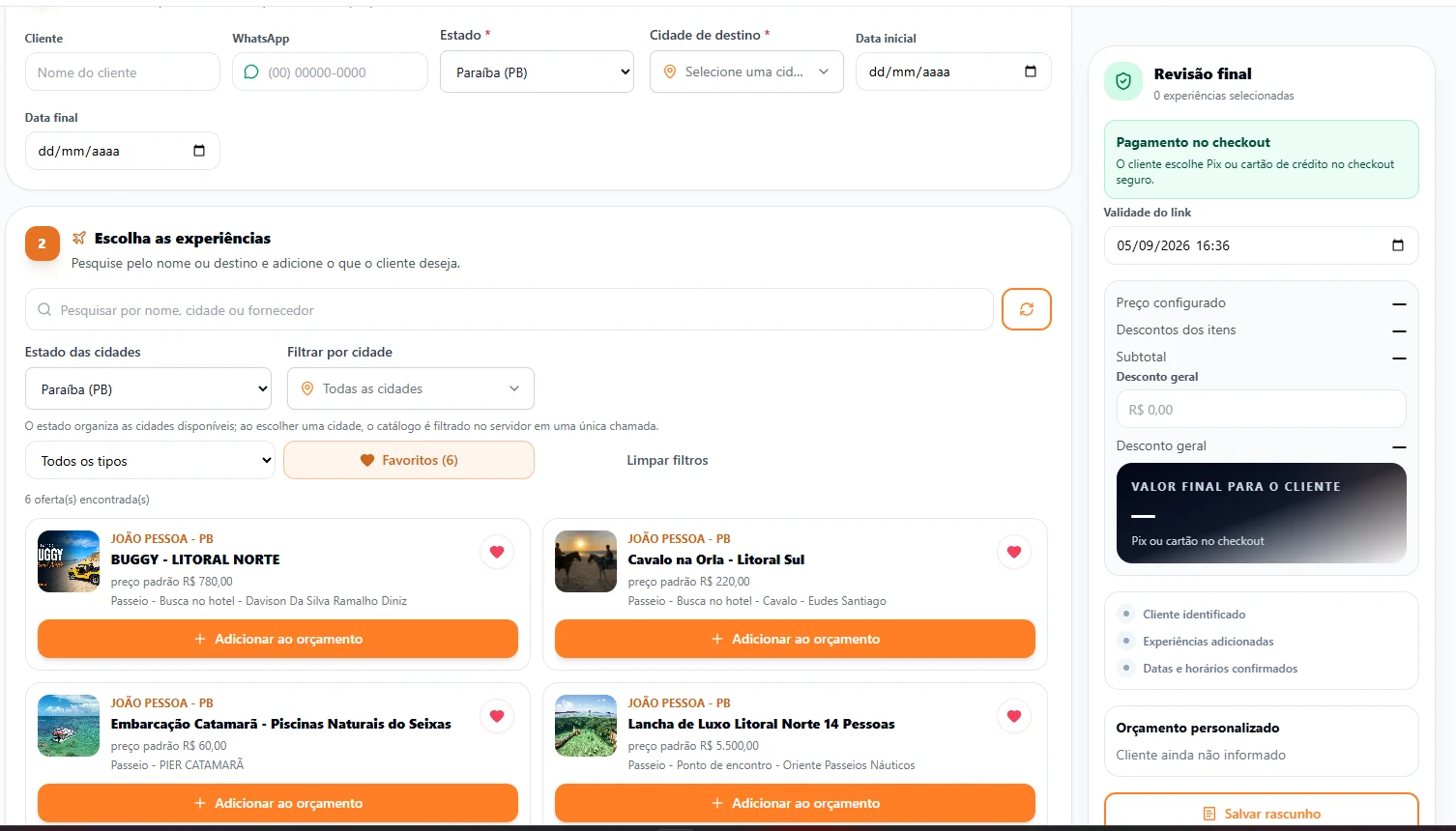
Task: Open the Estado dropdown showing Paraíba (PB)
Action: [537, 72]
